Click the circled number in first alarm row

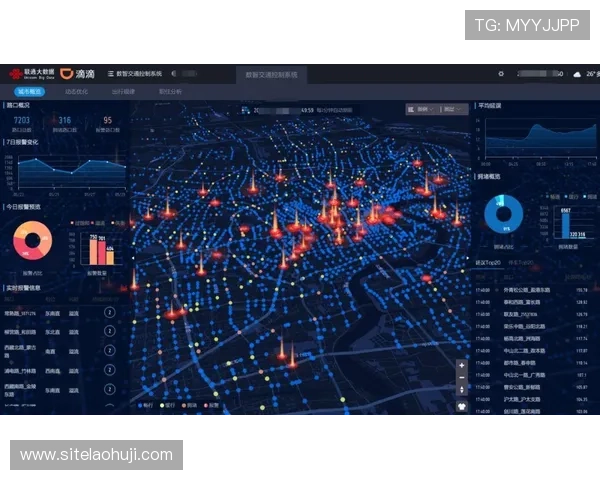109,313
